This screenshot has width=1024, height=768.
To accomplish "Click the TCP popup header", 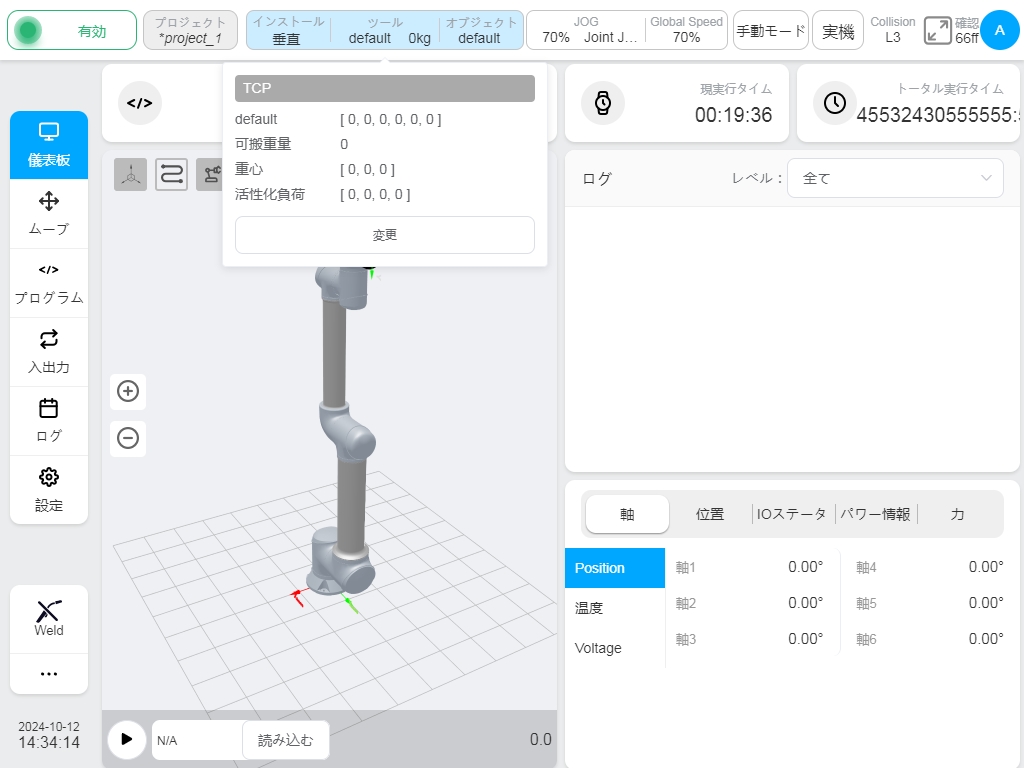I will (385, 88).
